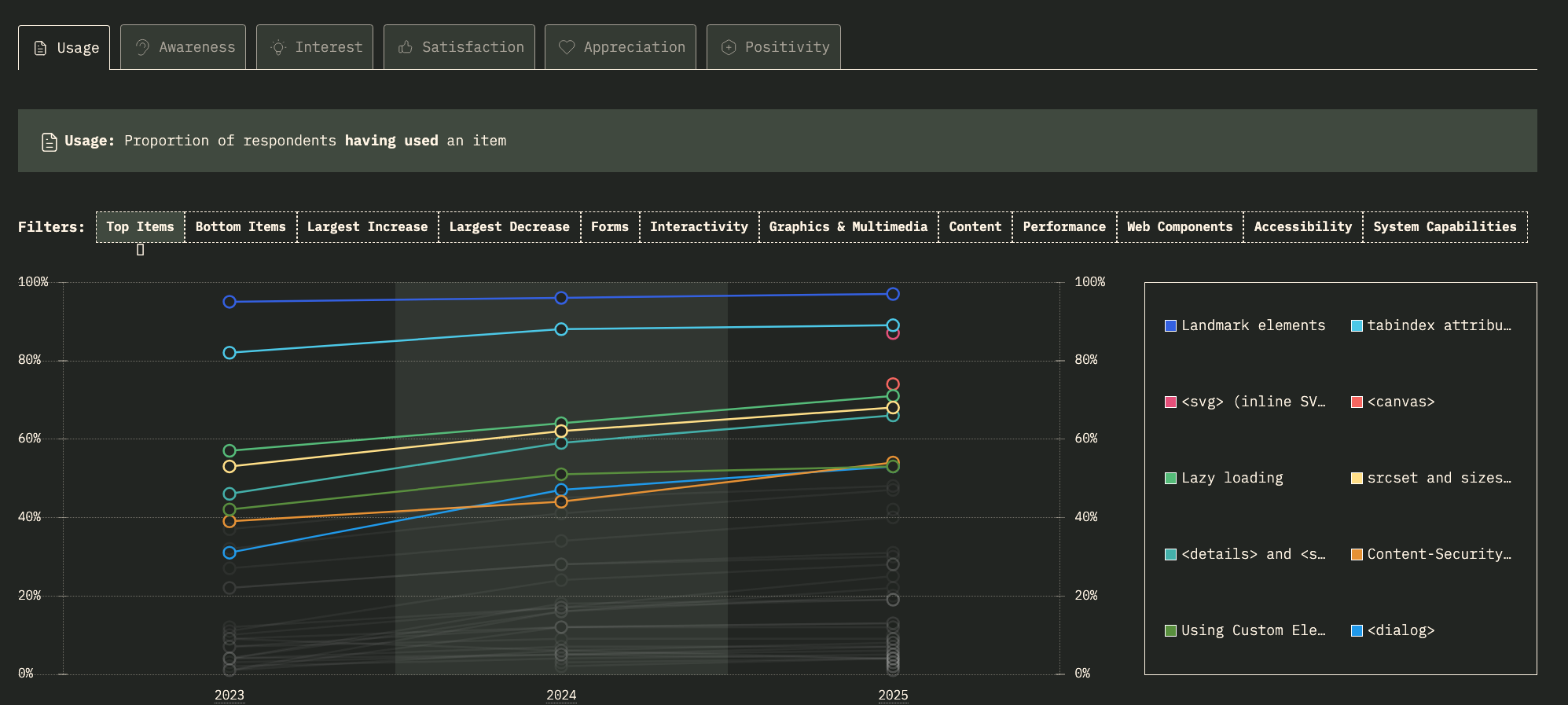Click the Interest tab lightbulb icon
The image size is (1568, 705).
[278, 47]
